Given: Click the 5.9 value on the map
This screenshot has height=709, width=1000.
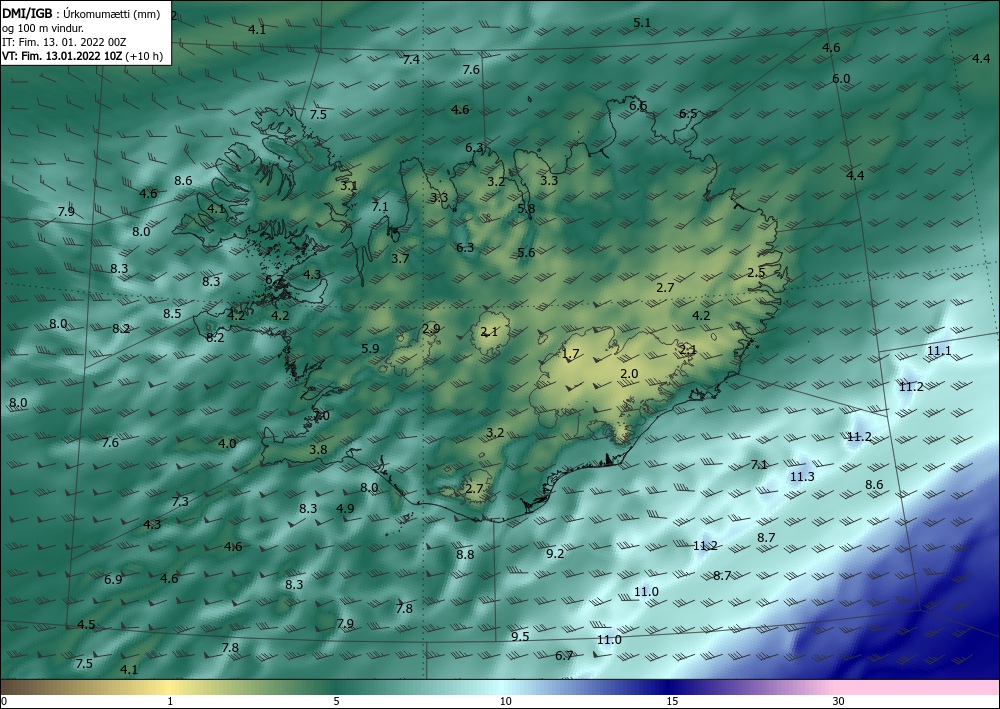Looking at the screenshot, I should [x=370, y=348].
